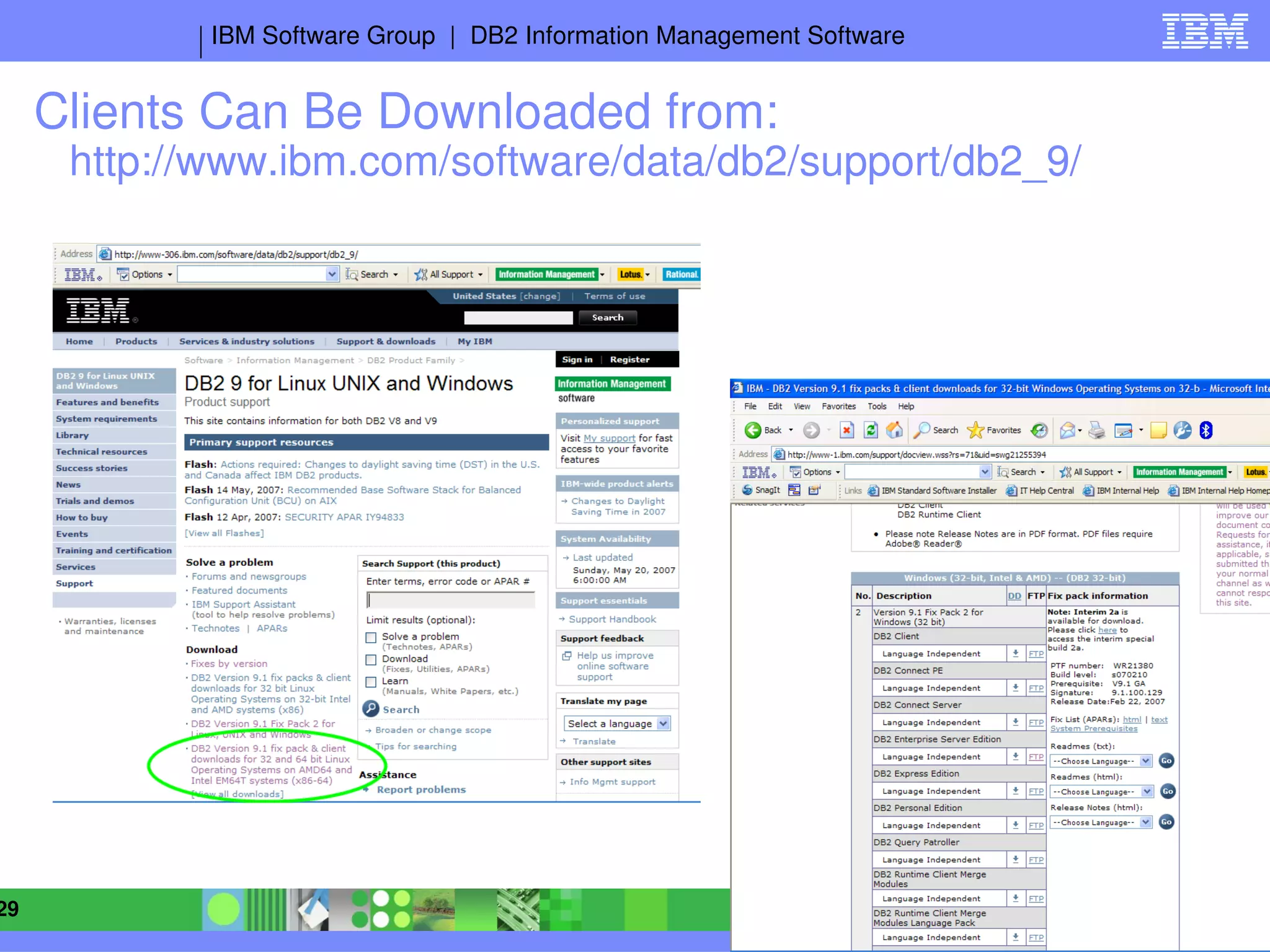Viewport: 1270px width, 952px height.
Task: Open IBM Standard Software Installer link bookmark
Action: point(932,490)
